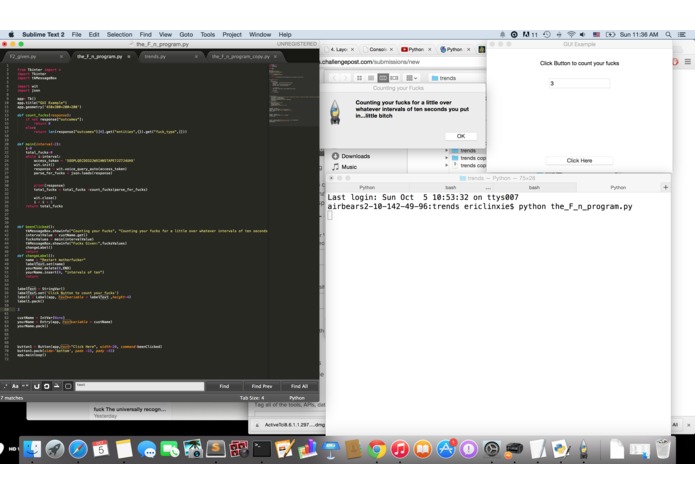Open Messages from the Dock
Viewport: 695px width, 494px height.
[147, 449]
